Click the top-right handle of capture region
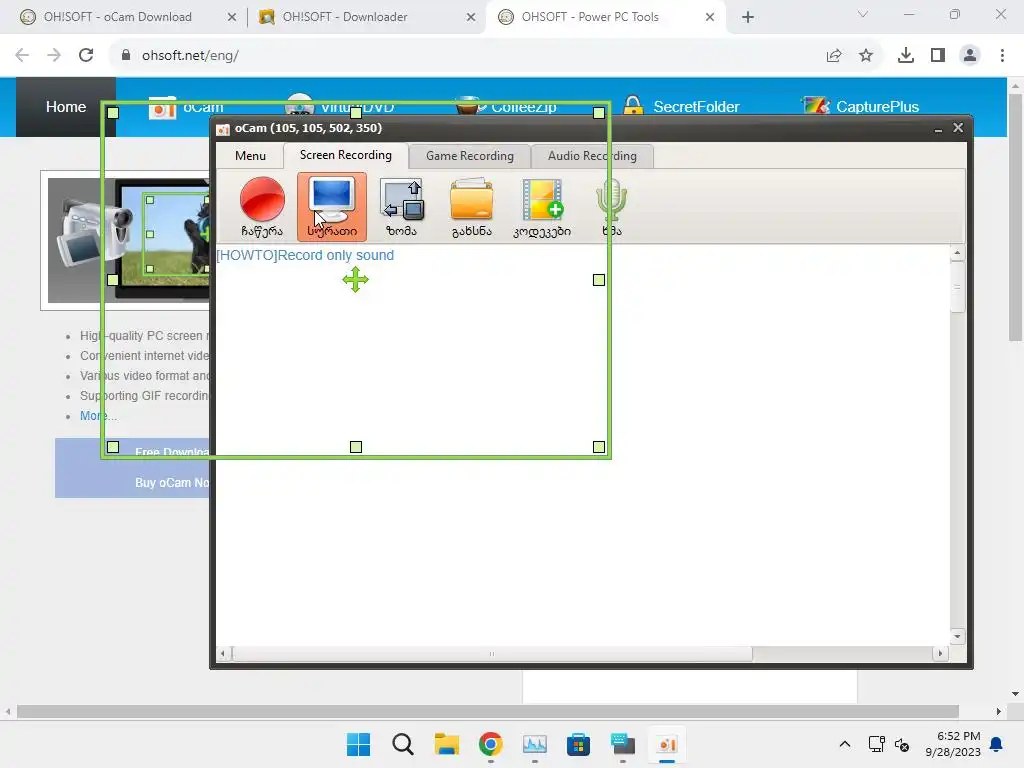1024x768 pixels. 599,113
